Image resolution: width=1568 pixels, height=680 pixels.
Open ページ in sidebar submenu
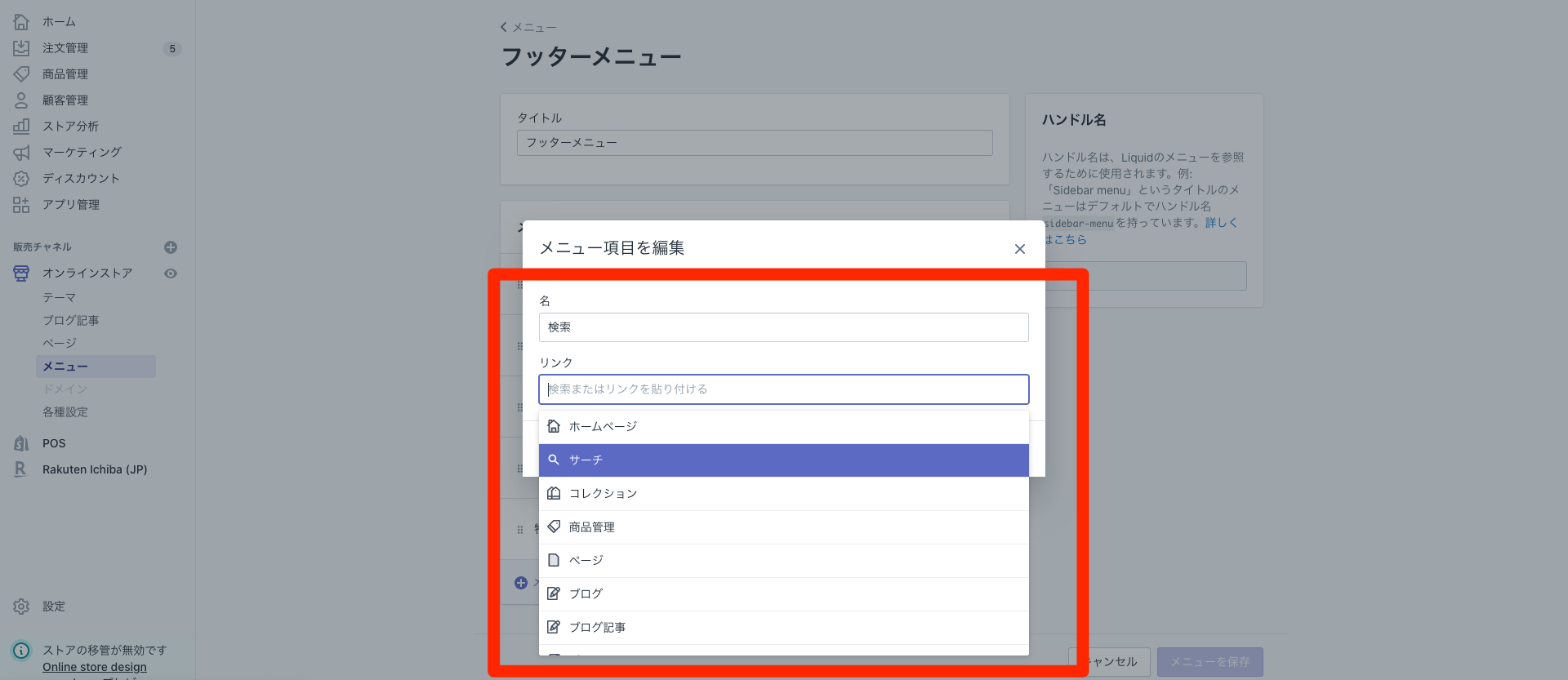(59, 344)
